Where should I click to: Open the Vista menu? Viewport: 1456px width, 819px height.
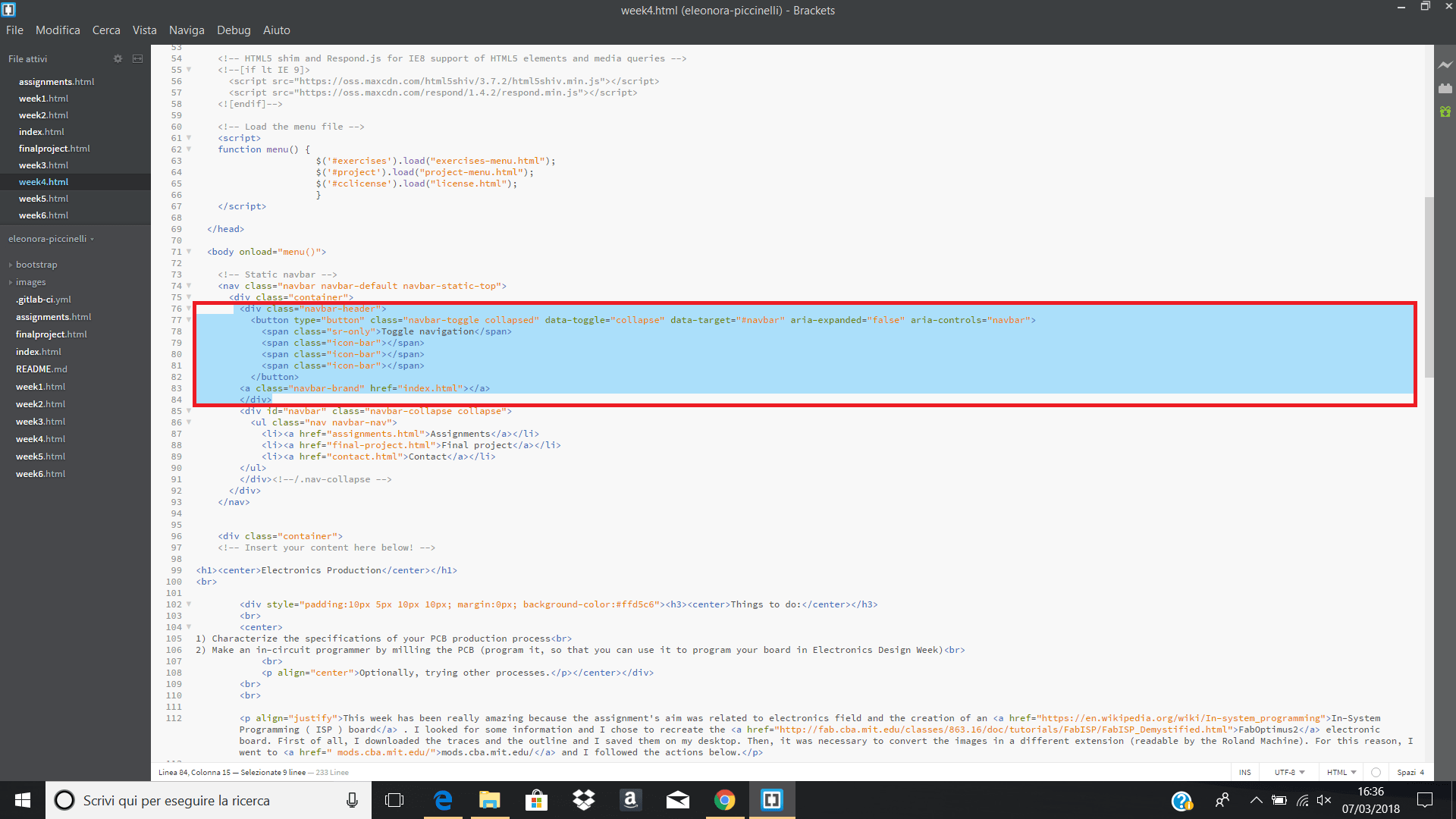[144, 30]
